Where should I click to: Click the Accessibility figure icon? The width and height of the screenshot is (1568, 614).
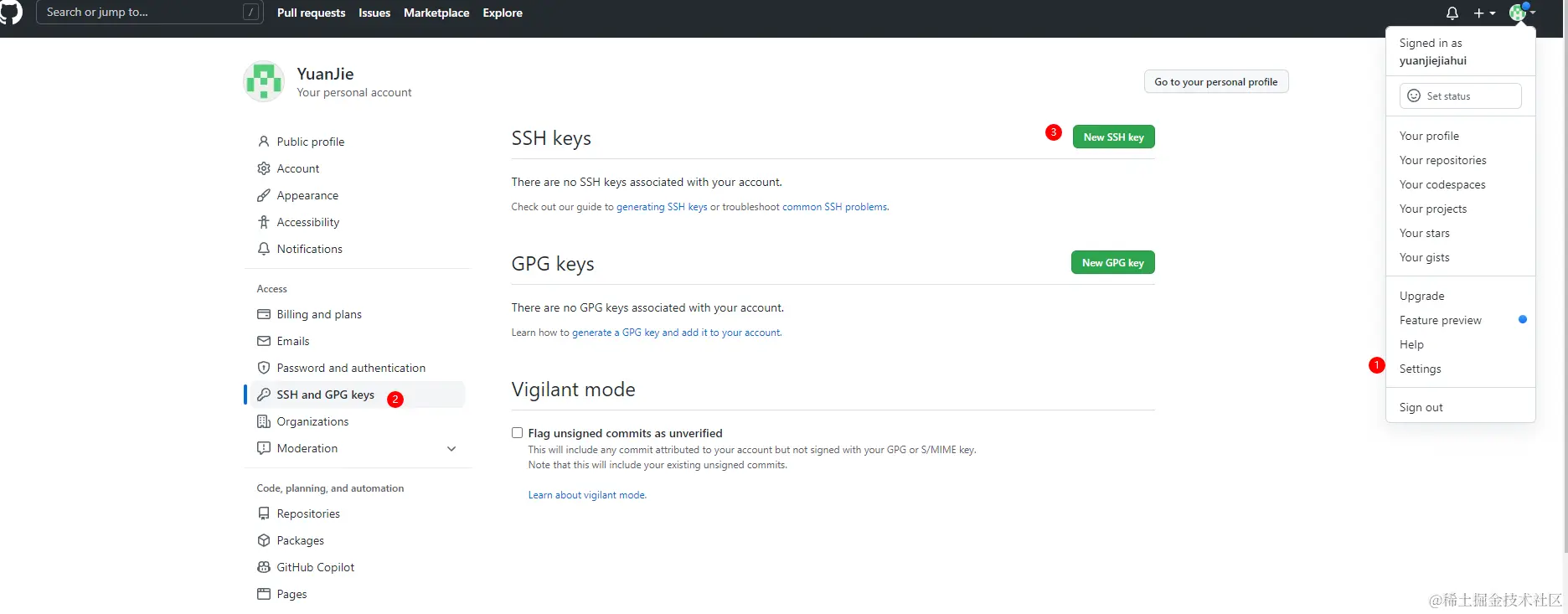(x=264, y=222)
